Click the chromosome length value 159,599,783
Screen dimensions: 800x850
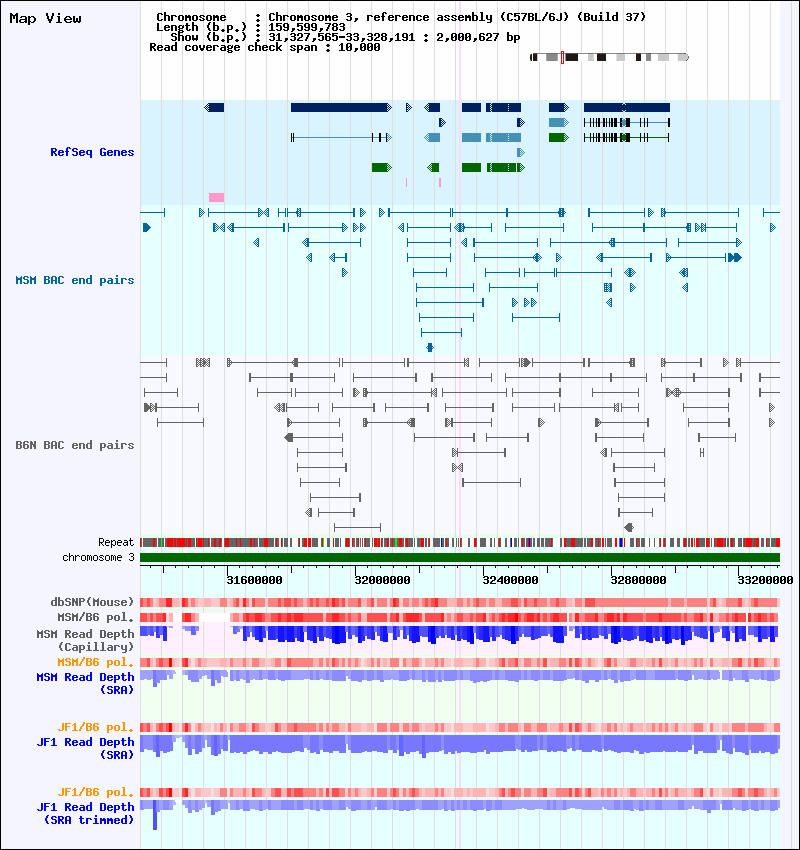coord(307,27)
